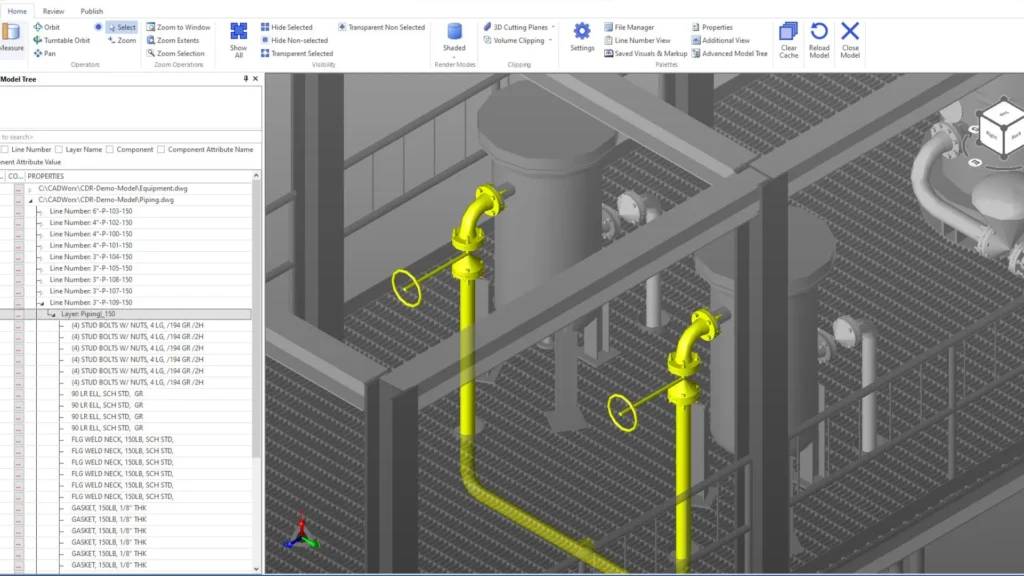The image size is (1024, 576).
Task: Open the Publish tab
Action: [x=91, y=11]
